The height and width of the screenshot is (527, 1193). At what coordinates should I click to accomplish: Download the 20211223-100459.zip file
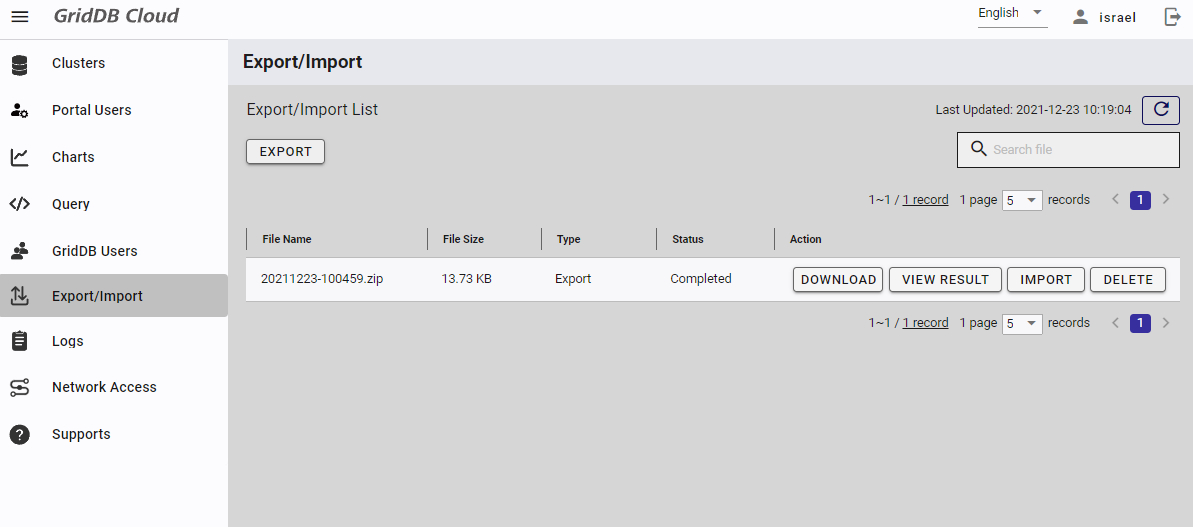[838, 280]
